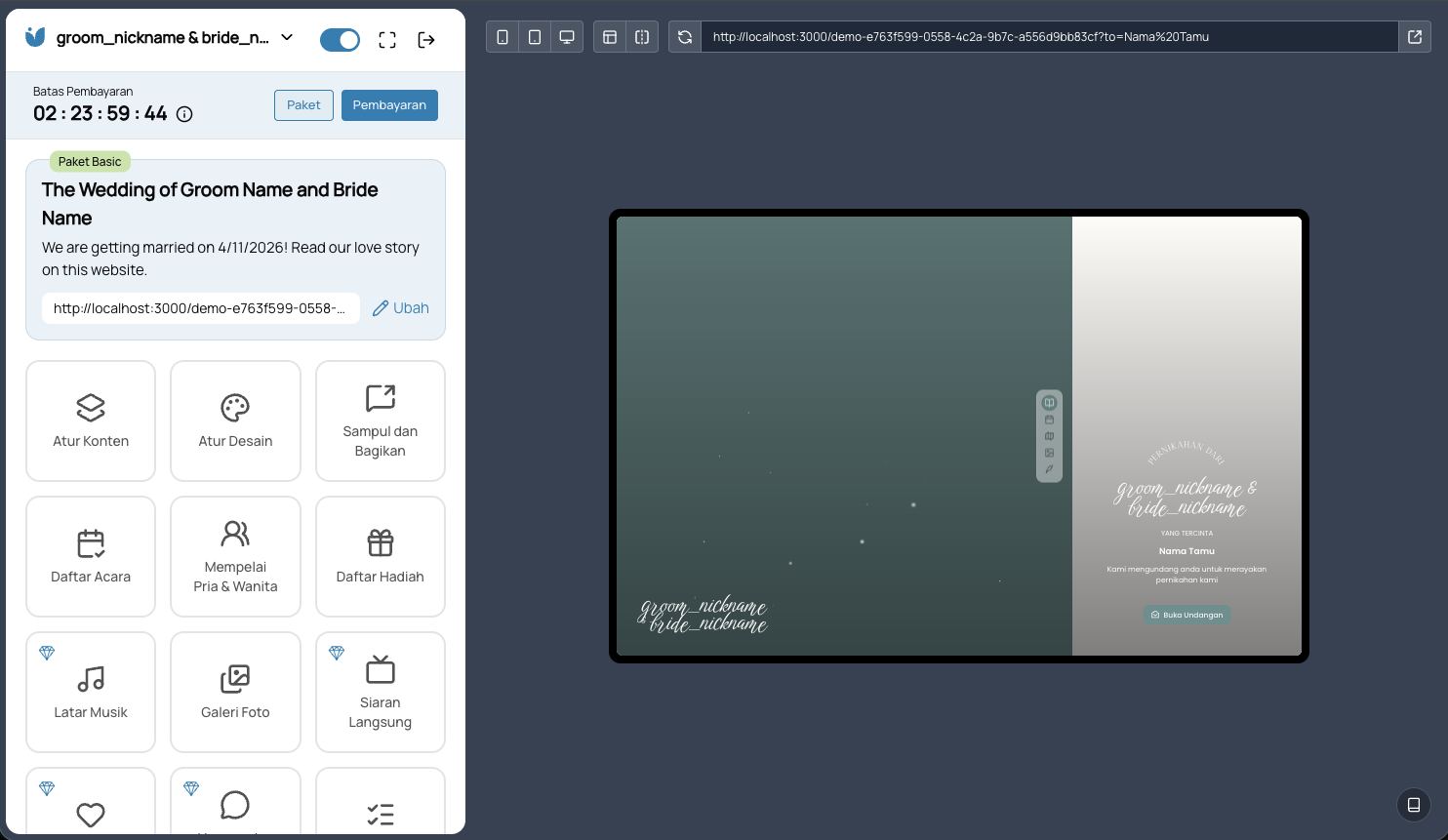The image size is (1448, 840).
Task: Open preview in new tab icon
Action: point(1415,37)
